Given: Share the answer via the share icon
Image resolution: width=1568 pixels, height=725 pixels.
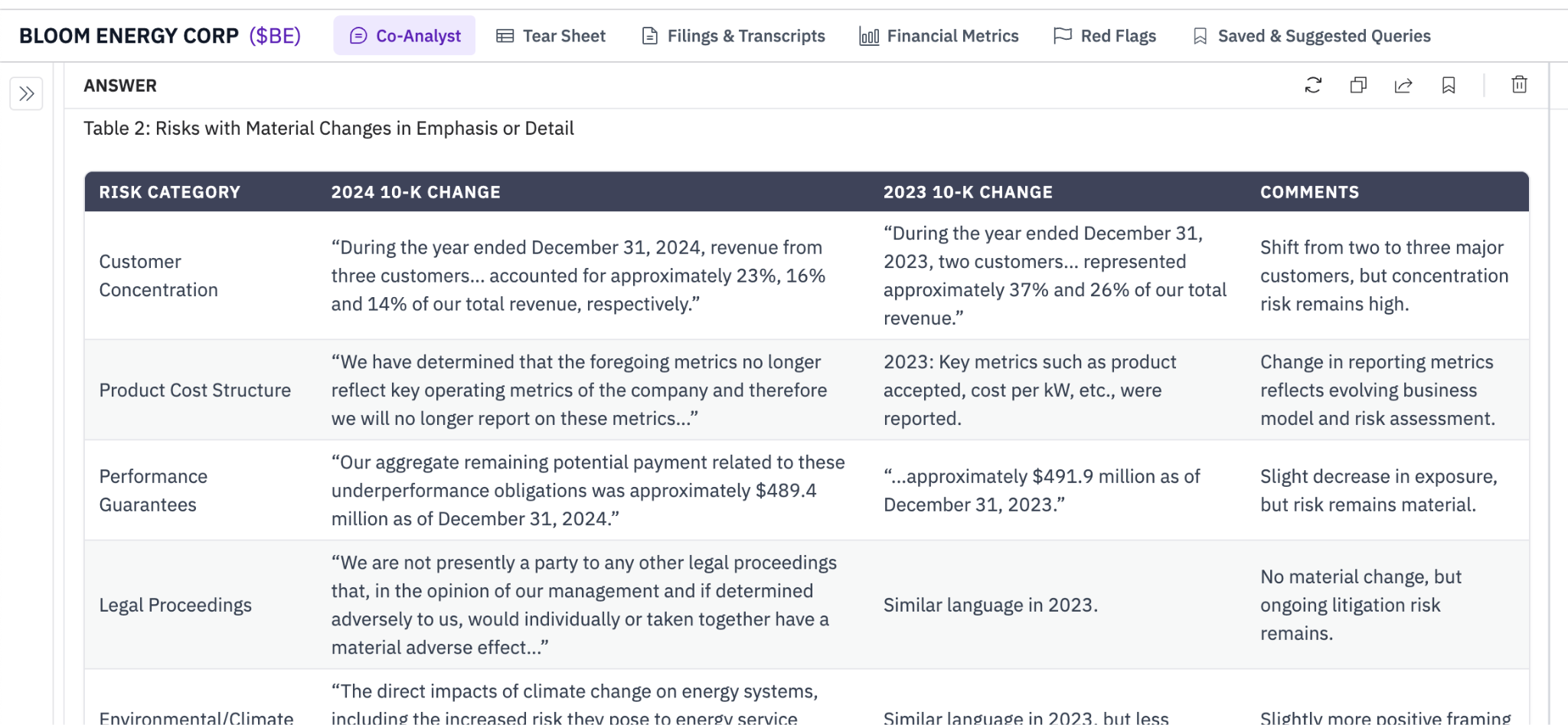Looking at the screenshot, I should coord(1403,85).
